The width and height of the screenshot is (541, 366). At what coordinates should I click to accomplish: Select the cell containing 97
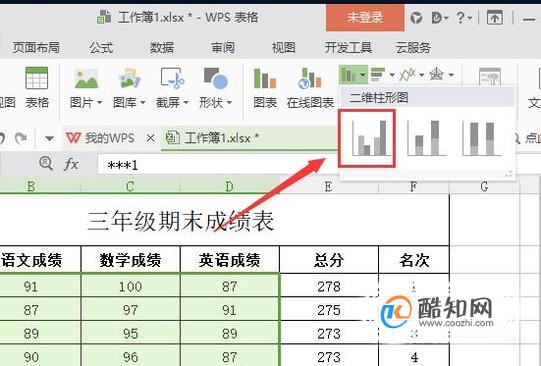click(130, 309)
